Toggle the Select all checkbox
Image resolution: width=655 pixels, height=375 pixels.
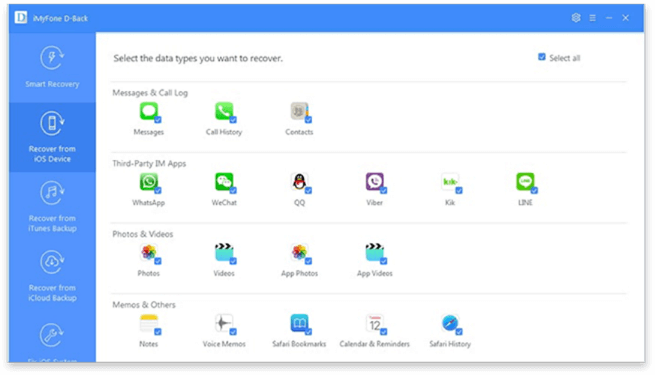pyautogui.click(x=542, y=57)
